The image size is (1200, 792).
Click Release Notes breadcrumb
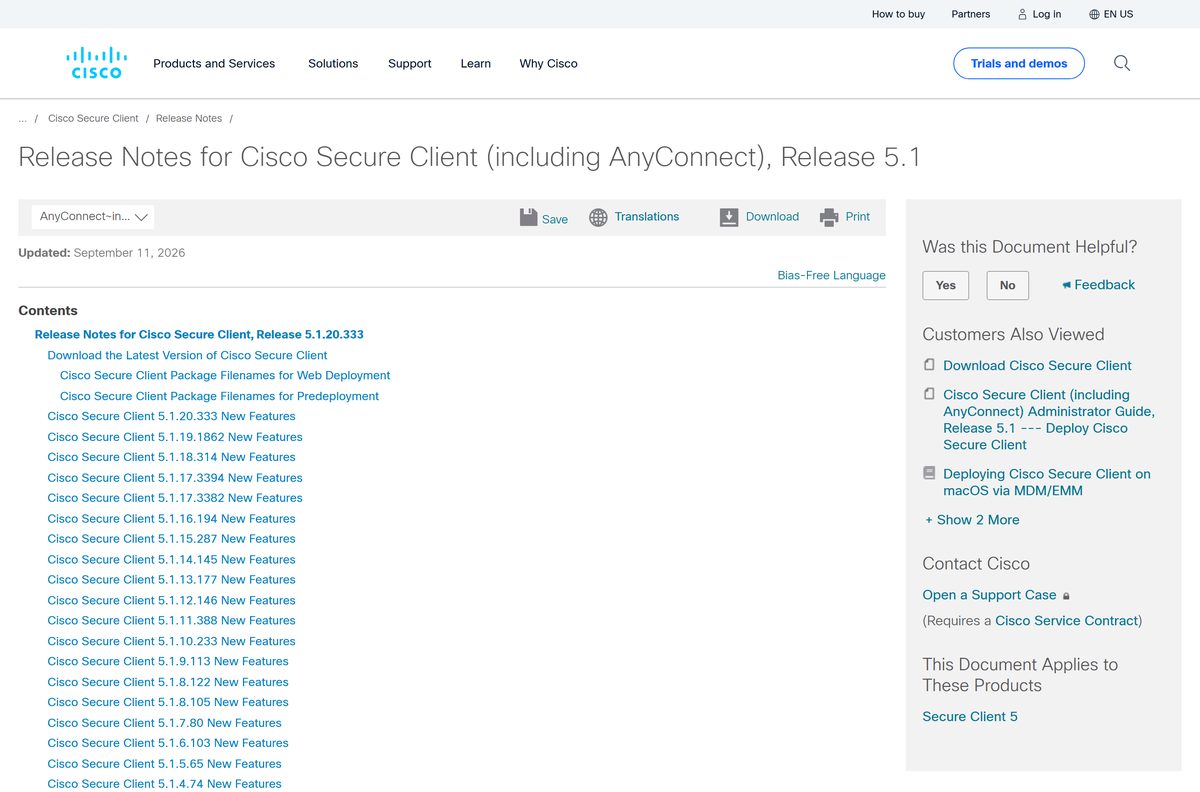(x=189, y=118)
